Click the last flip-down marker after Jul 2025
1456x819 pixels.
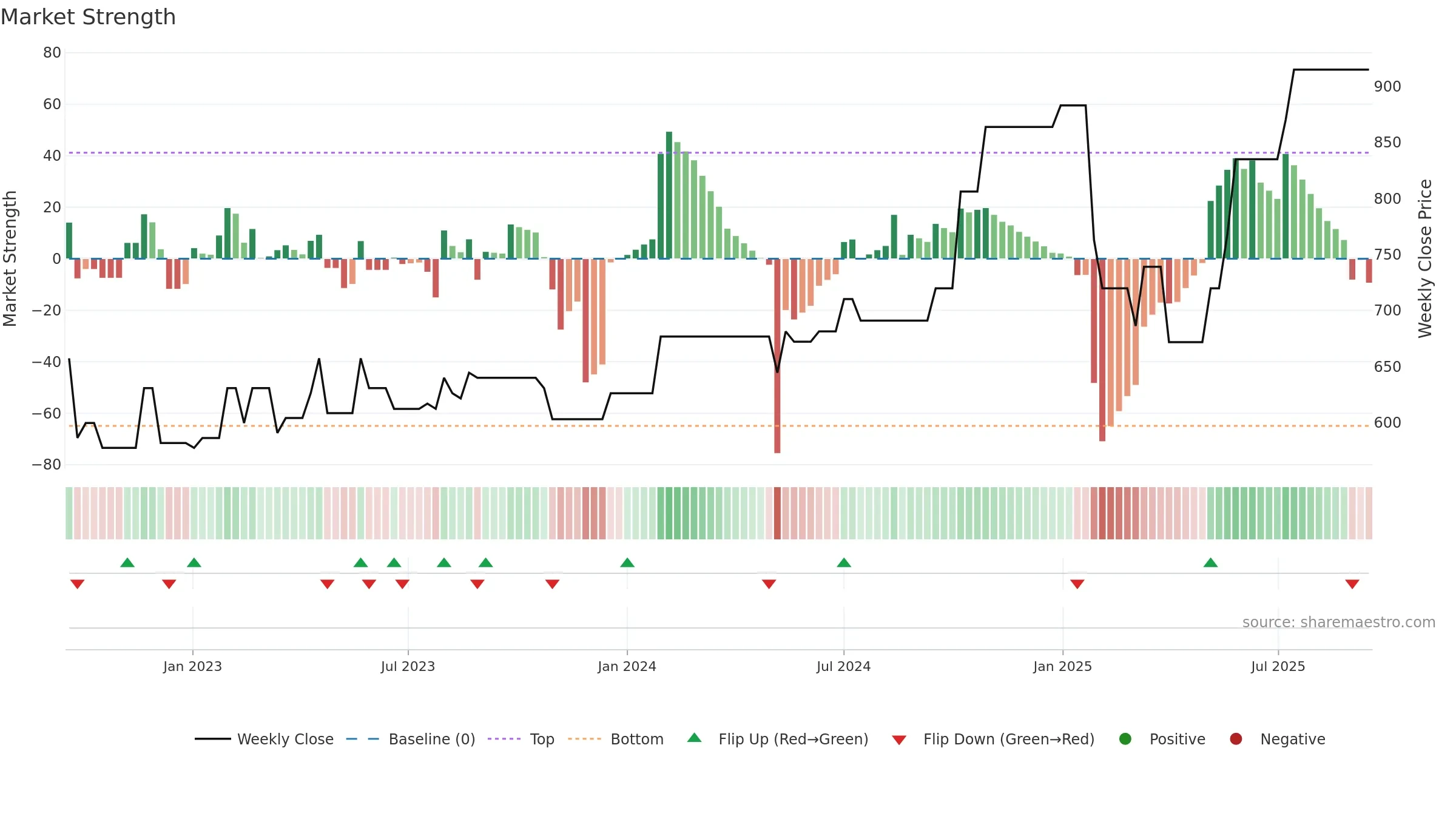(1352, 584)
